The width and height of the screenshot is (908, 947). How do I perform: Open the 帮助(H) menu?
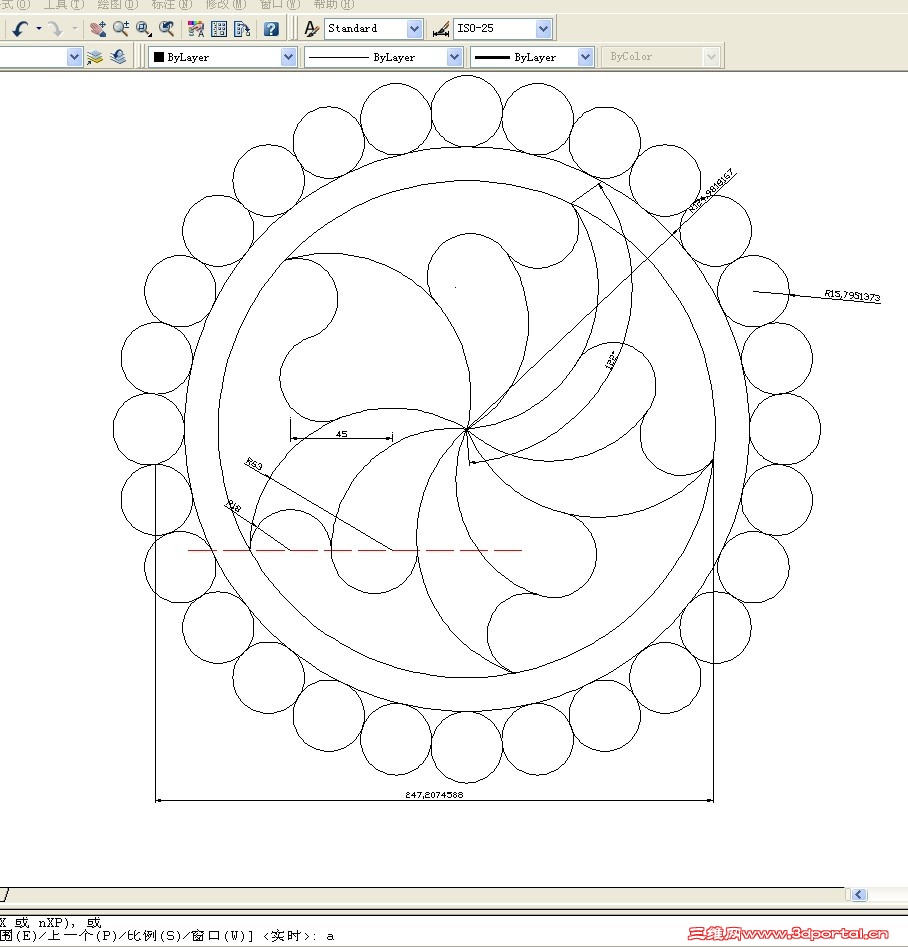click(333, 5)
